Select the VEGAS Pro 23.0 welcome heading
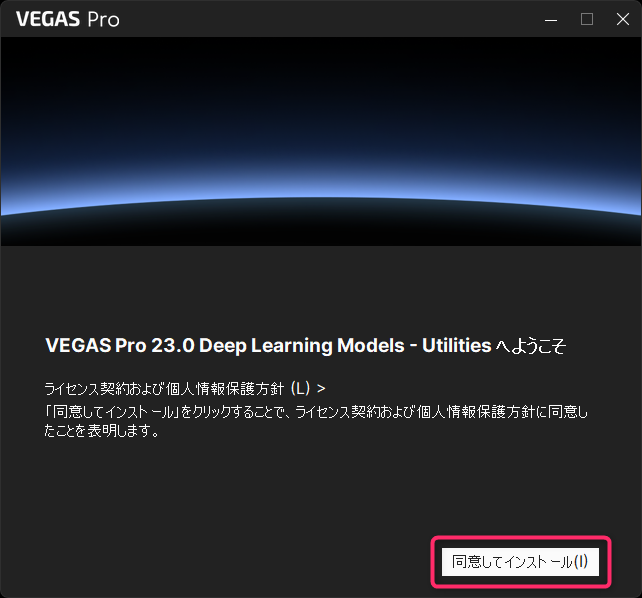Image resolution: width=642 pixels, height=598 pixels. coord(305,346)
